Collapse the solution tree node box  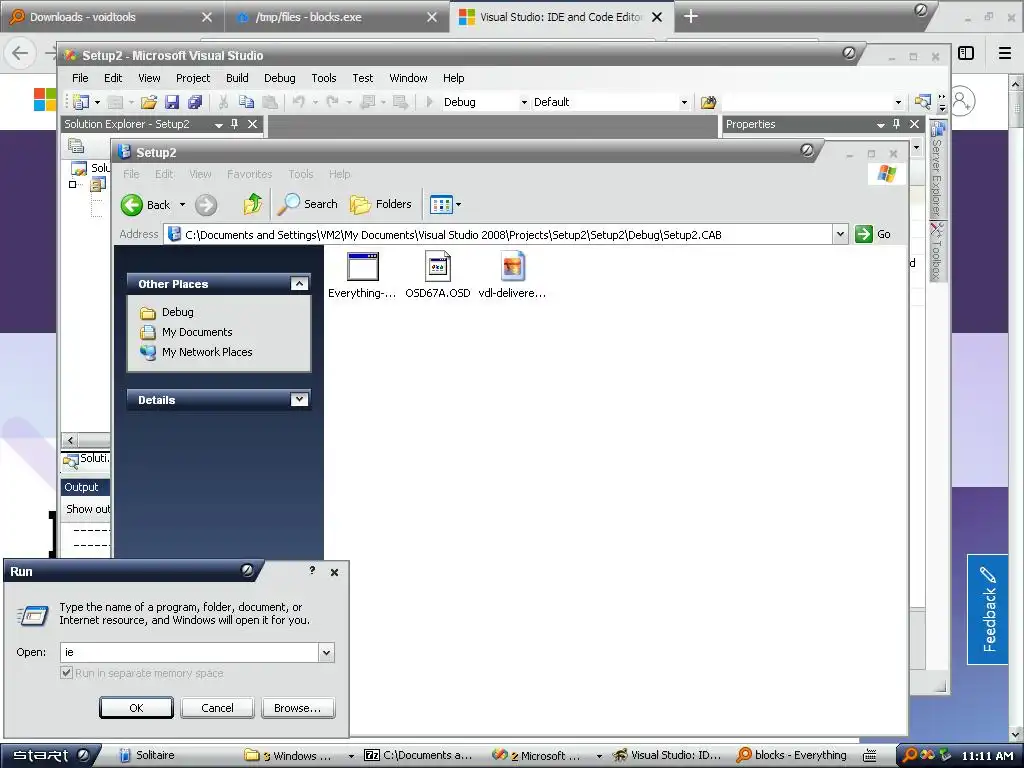click(72, 185)
